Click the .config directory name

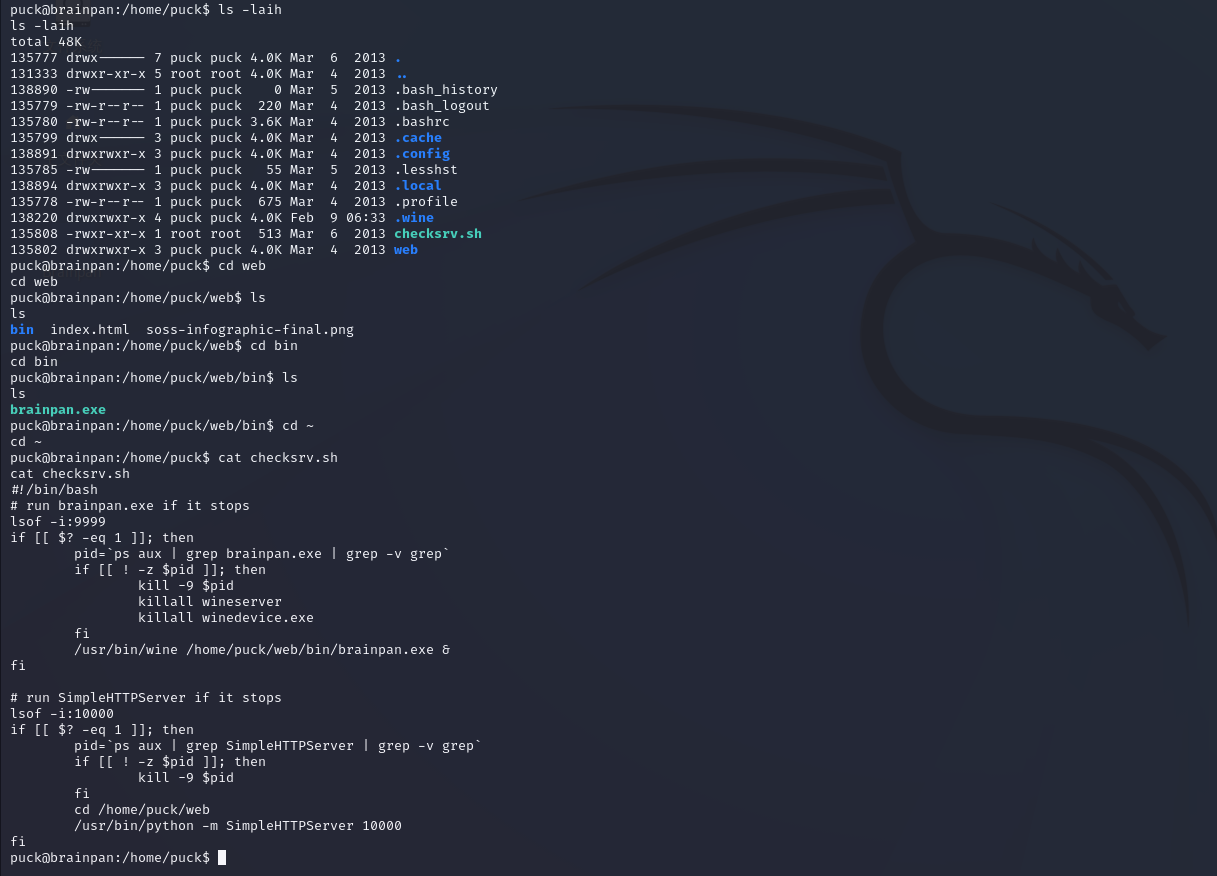coord(422,154)
